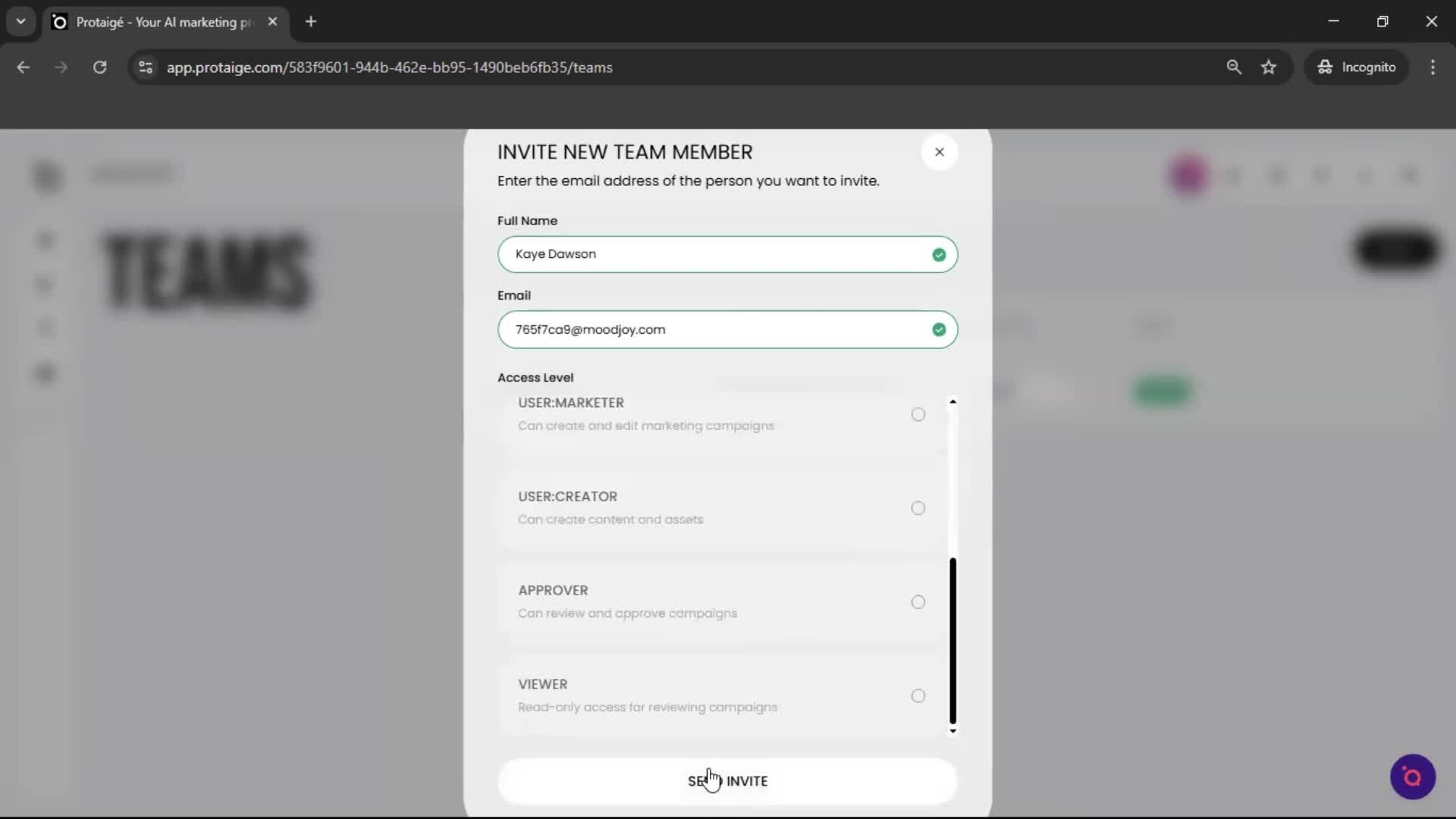Screen dimensions: 1456x819
Task: Open the purple chat assistant widget
Action: pos(1412,777)
